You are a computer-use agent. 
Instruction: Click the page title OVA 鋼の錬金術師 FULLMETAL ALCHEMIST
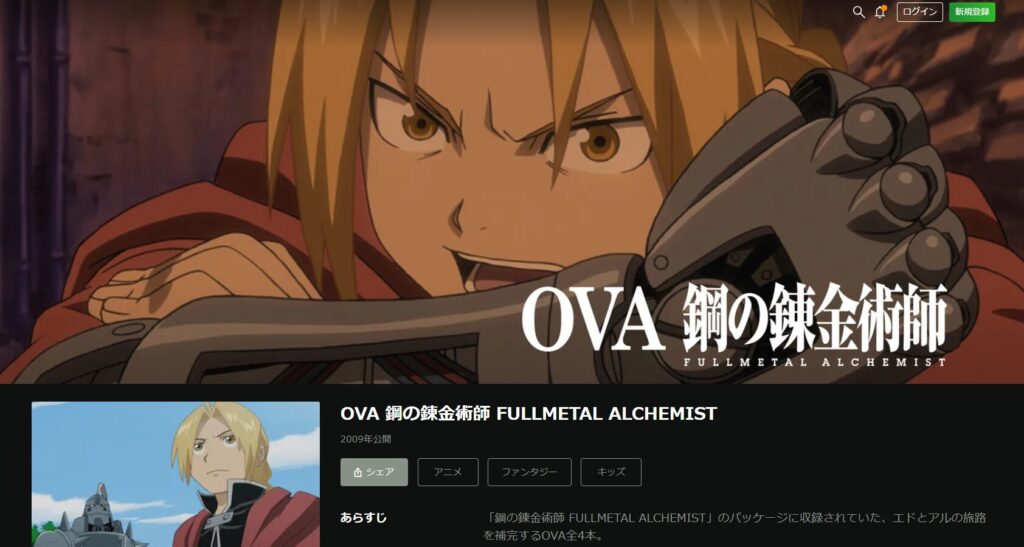tap(528, 414)
